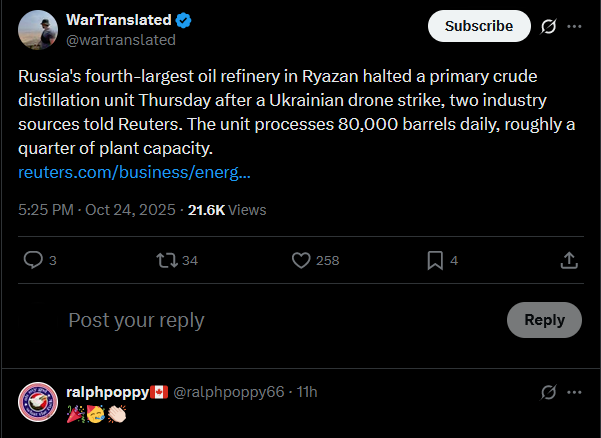This screenshot has width=601, height=438.
Task: Focus the Post your reply field
Action: coord(284,320)
